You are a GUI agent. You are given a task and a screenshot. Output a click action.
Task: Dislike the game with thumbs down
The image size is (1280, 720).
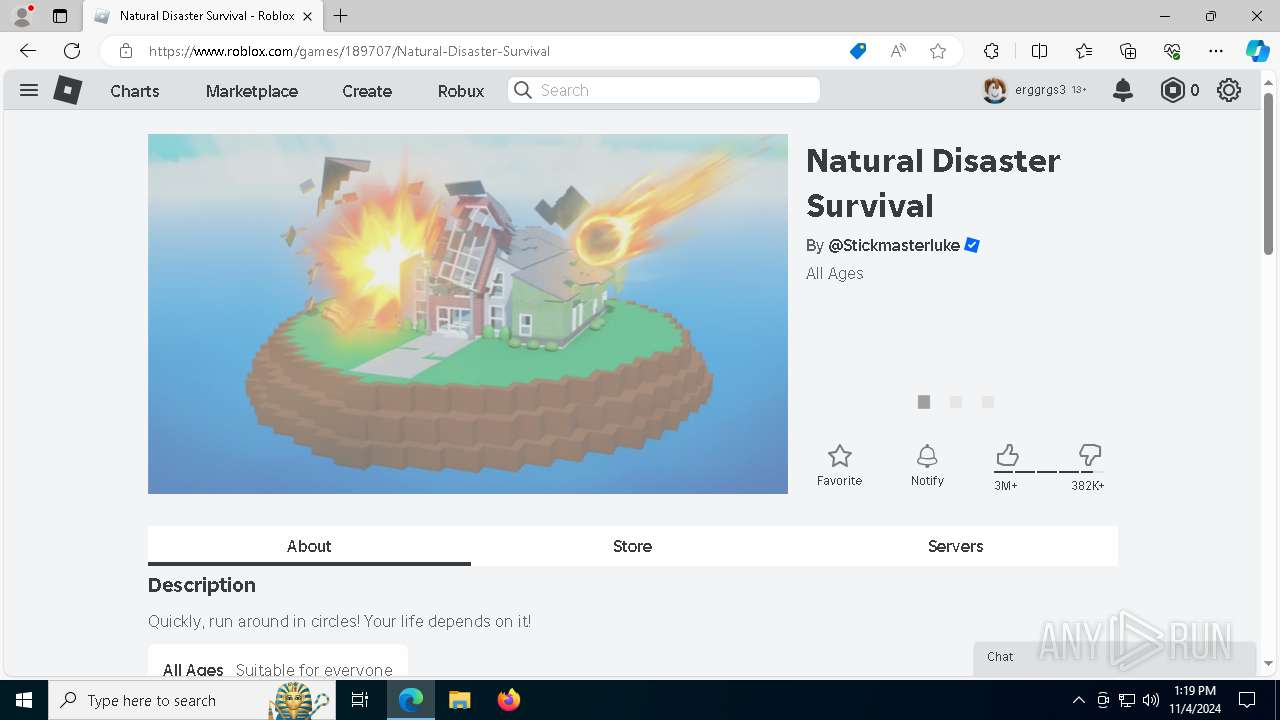pyautogui.click(x=1090, y=456)
